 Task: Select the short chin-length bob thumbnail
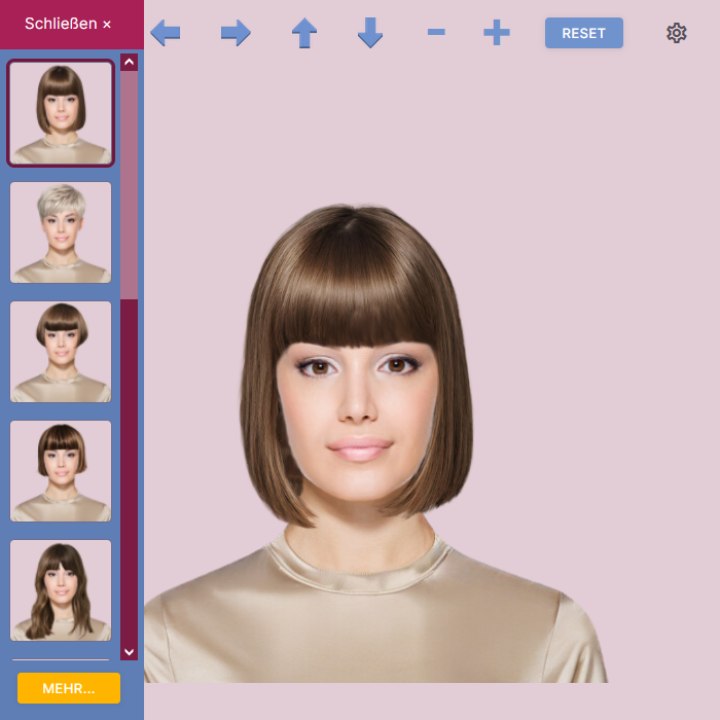point(61,471)
